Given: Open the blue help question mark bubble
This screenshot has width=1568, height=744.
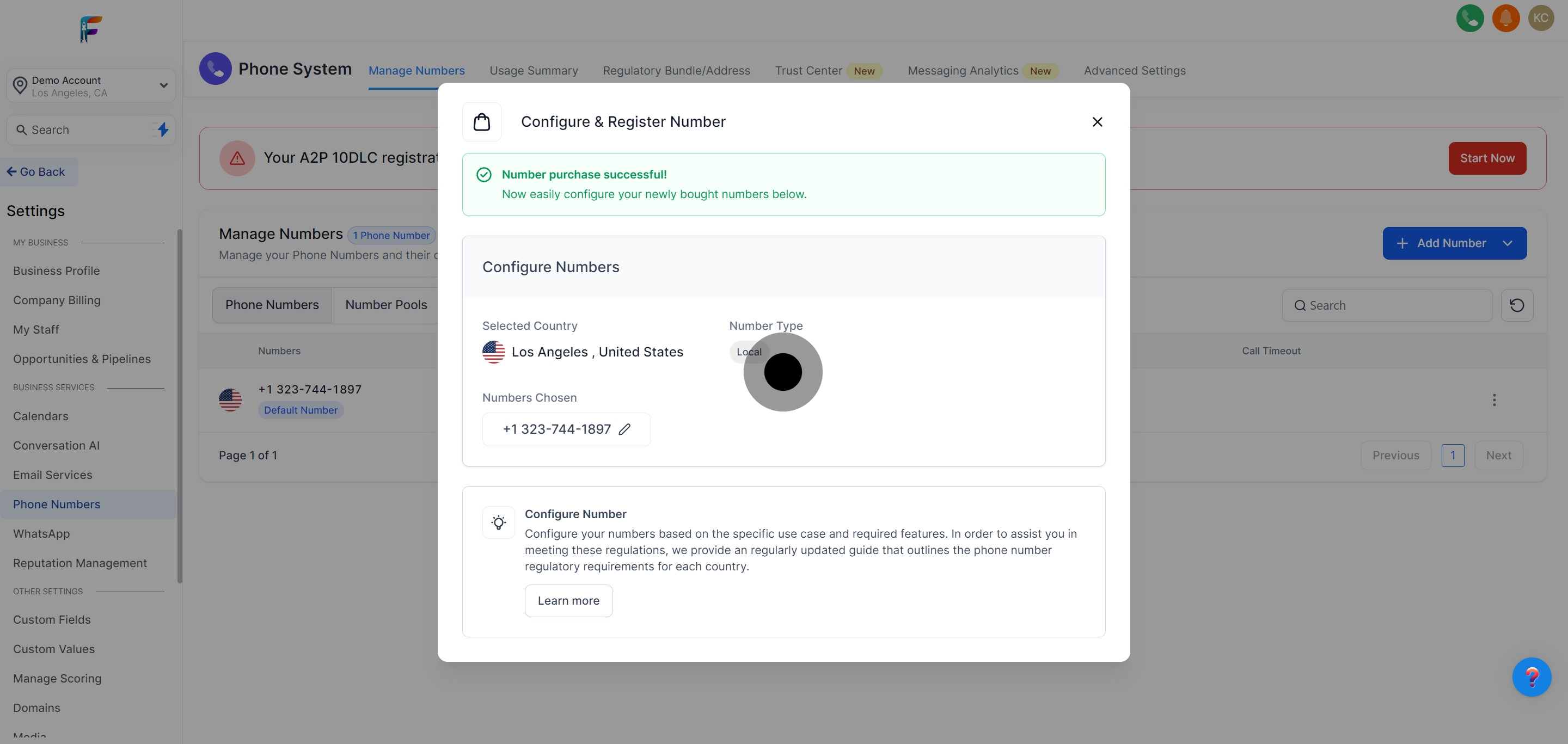Looking at the screenshot, I should click(1531, 677).
